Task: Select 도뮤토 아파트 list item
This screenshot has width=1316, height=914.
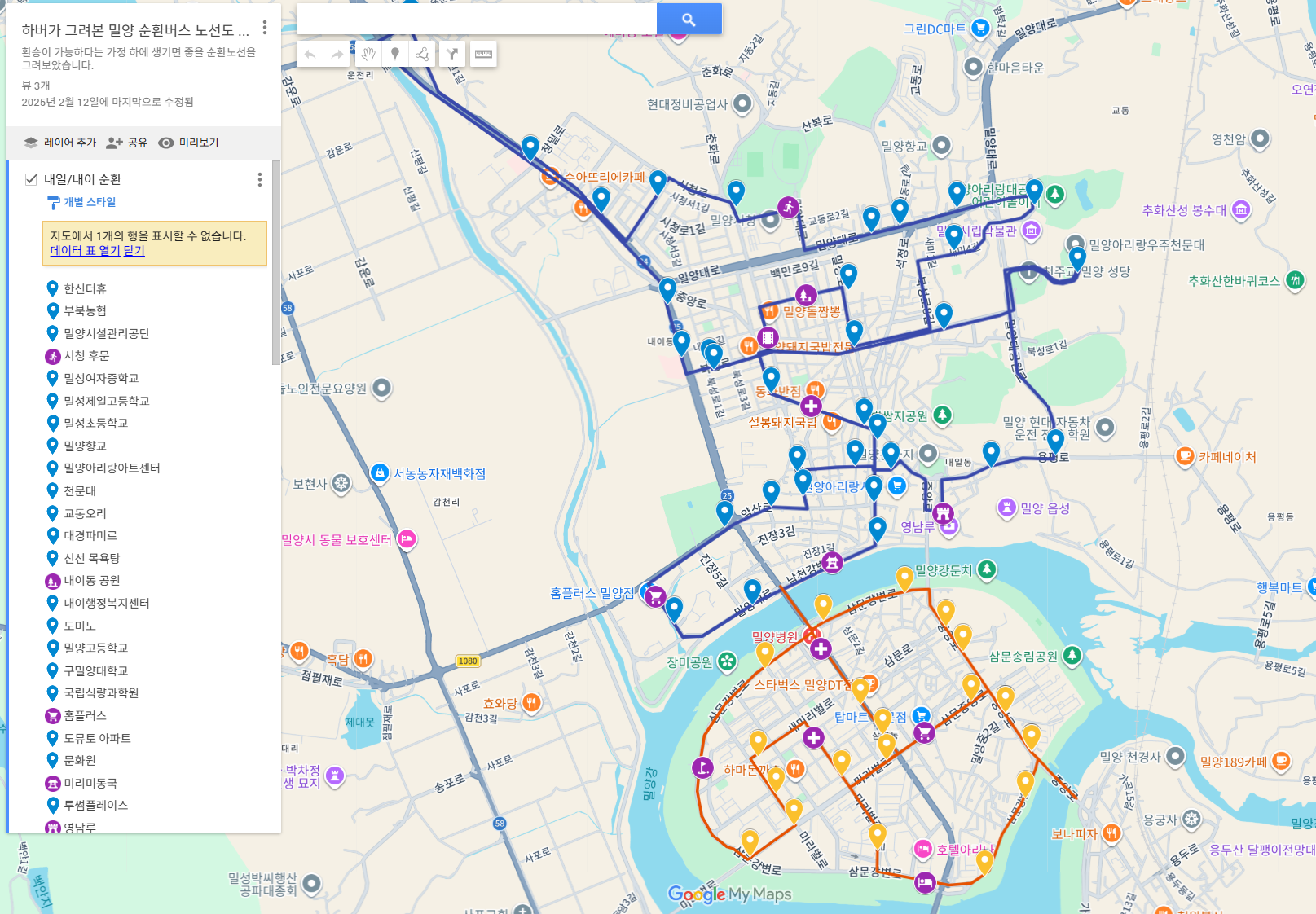Action: pyautogui.click(x=97, y=739)
